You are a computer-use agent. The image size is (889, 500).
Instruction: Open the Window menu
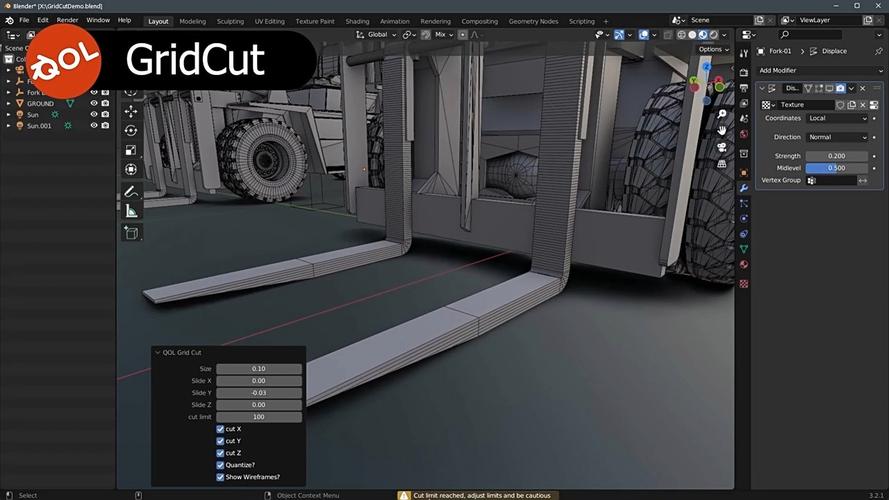[x=98, y=20]
